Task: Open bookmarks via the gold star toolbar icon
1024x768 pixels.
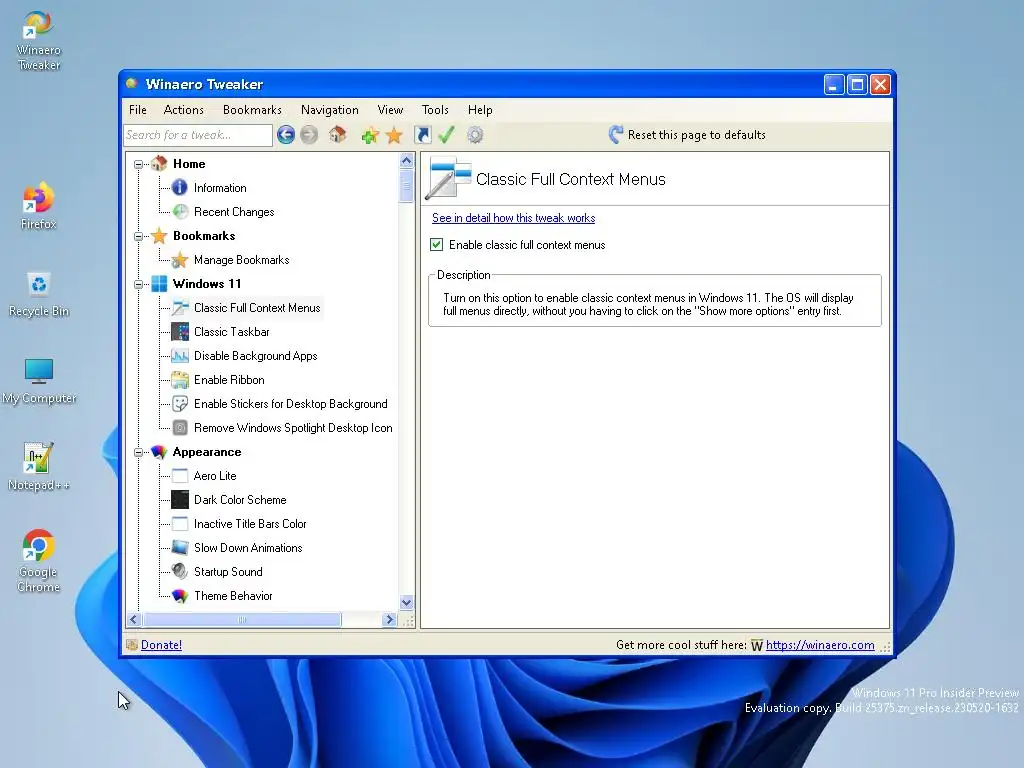Action: (394, 135)
